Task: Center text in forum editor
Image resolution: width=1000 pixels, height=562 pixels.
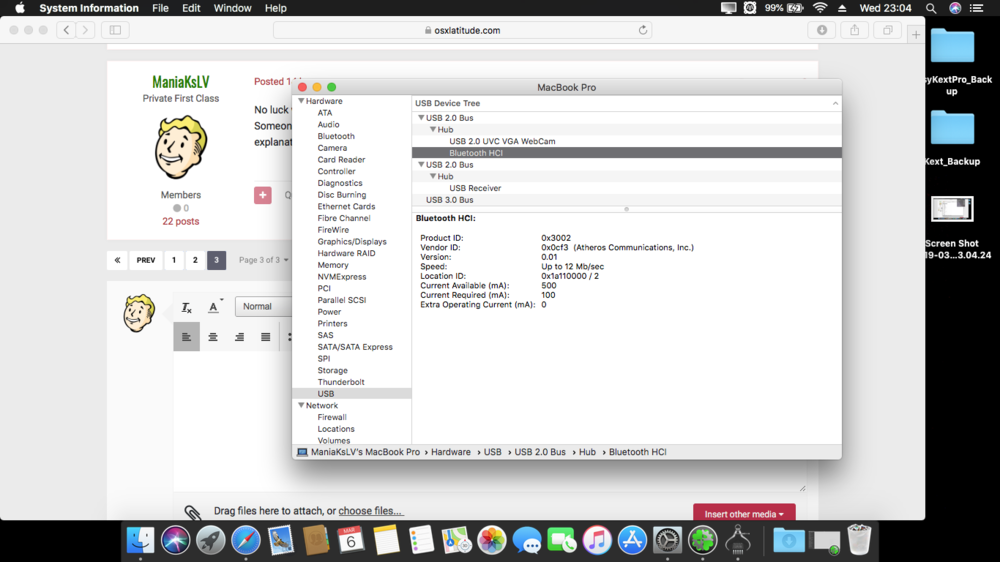Action: (x=213, y=337)
